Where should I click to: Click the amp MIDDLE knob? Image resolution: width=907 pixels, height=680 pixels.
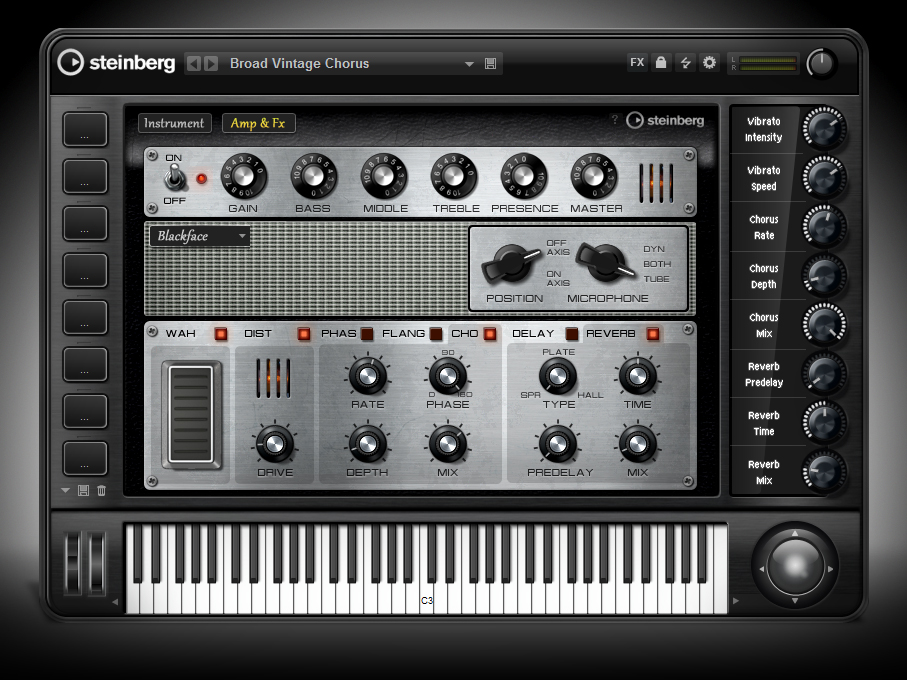(384, 176)
